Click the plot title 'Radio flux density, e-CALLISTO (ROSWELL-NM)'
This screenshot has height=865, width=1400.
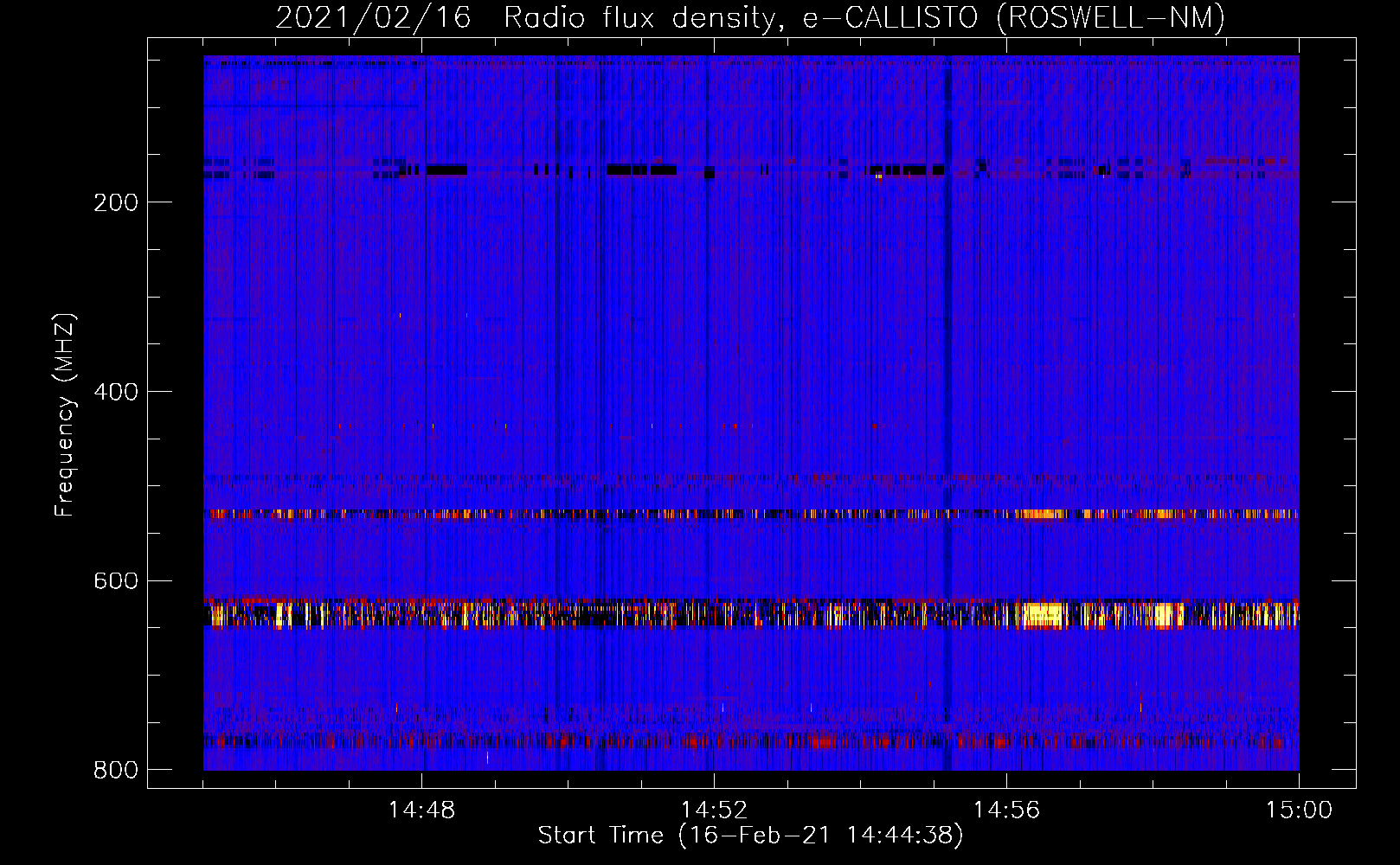pos(864,18)
